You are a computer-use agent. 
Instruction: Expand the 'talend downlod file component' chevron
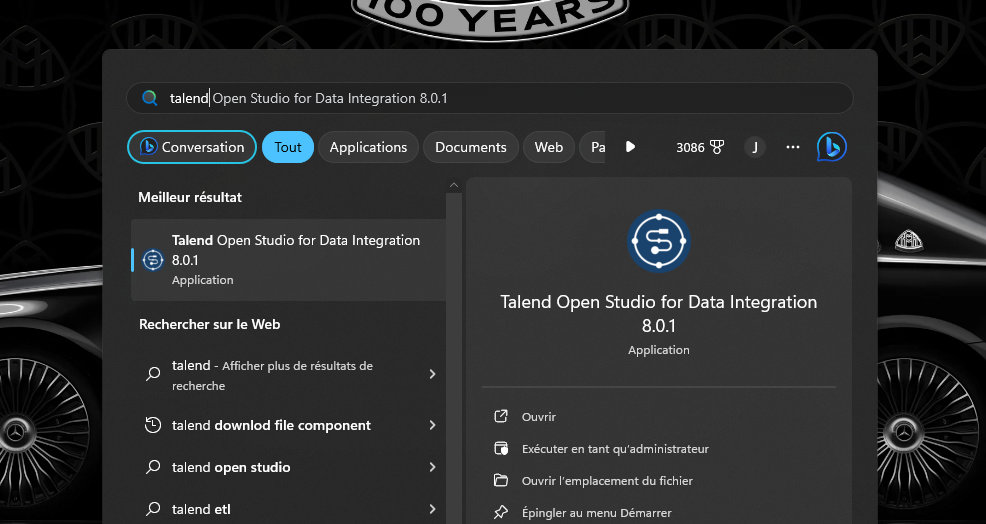pyautogui.click(x=432, y=425)
